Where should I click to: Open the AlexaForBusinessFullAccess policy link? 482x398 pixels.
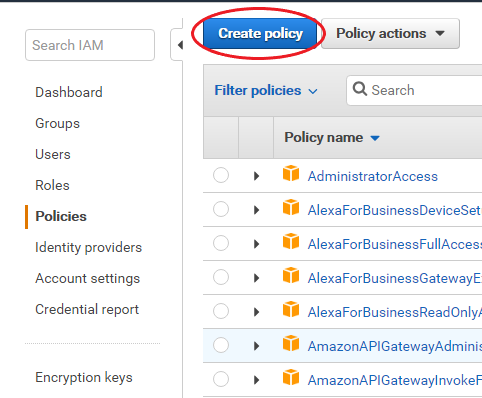pyautogui.click(x=395, y=244)
